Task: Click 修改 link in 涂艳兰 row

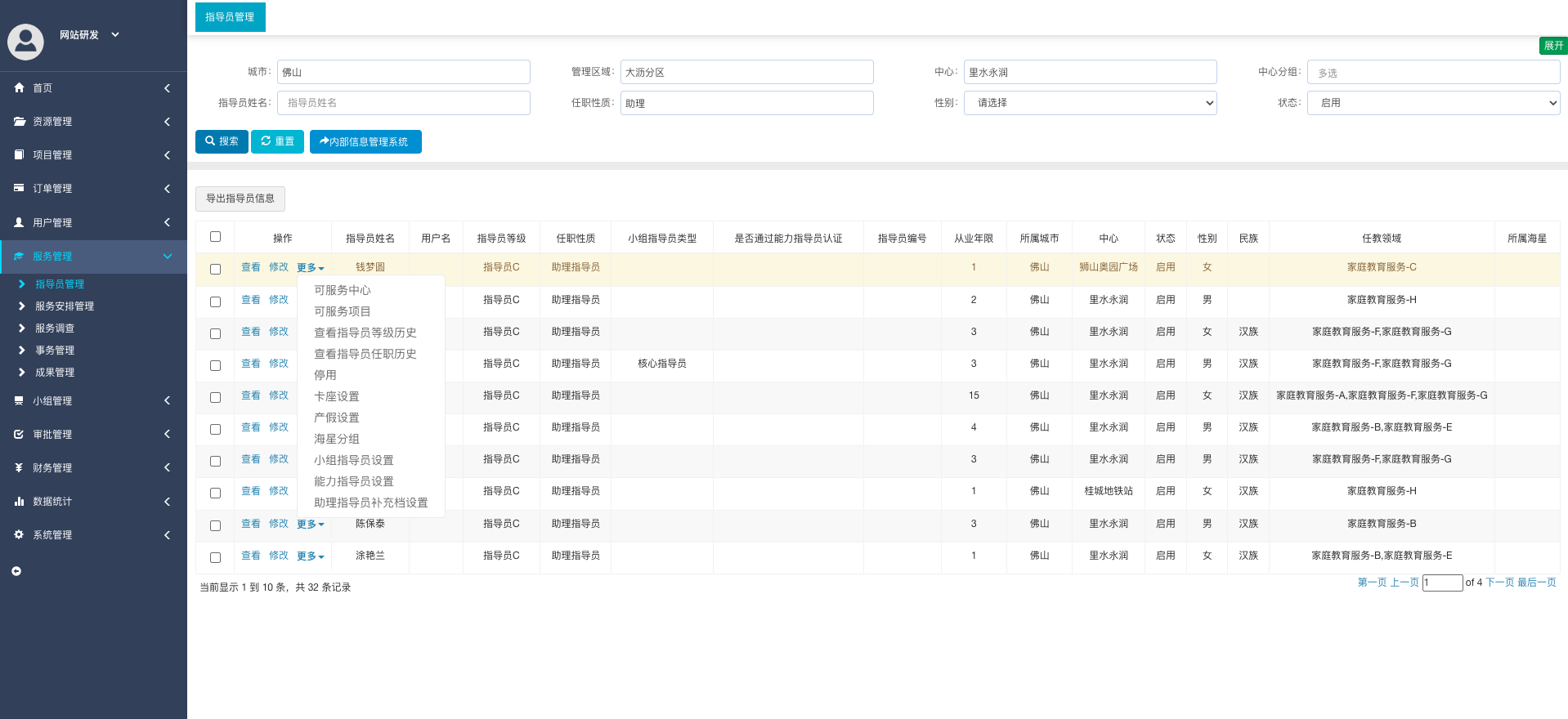Action: pyautogui.click(x=279, y=556)
